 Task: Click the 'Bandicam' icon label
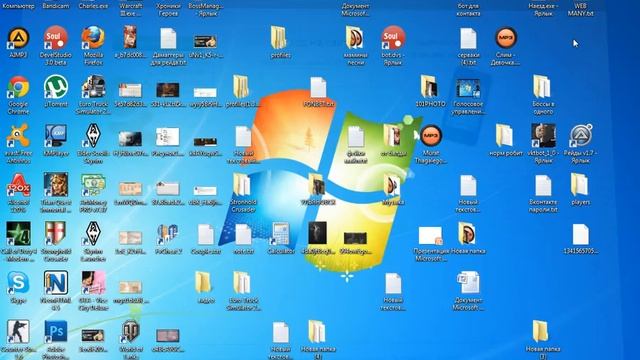coord(56,6)
